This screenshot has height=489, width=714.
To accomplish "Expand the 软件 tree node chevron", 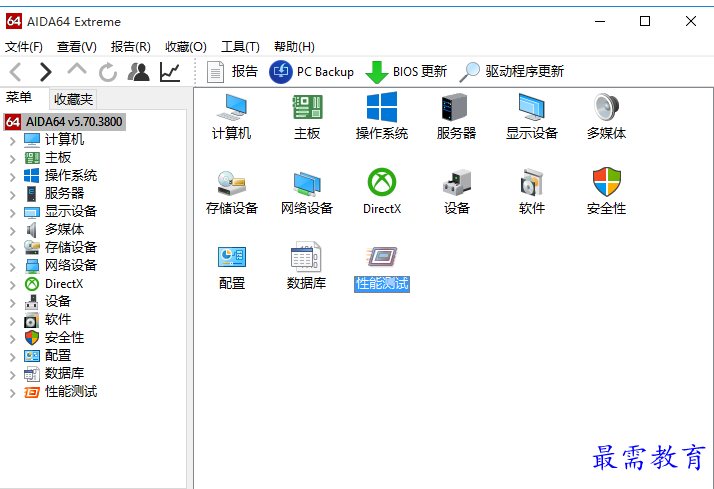I will point(13,321).
